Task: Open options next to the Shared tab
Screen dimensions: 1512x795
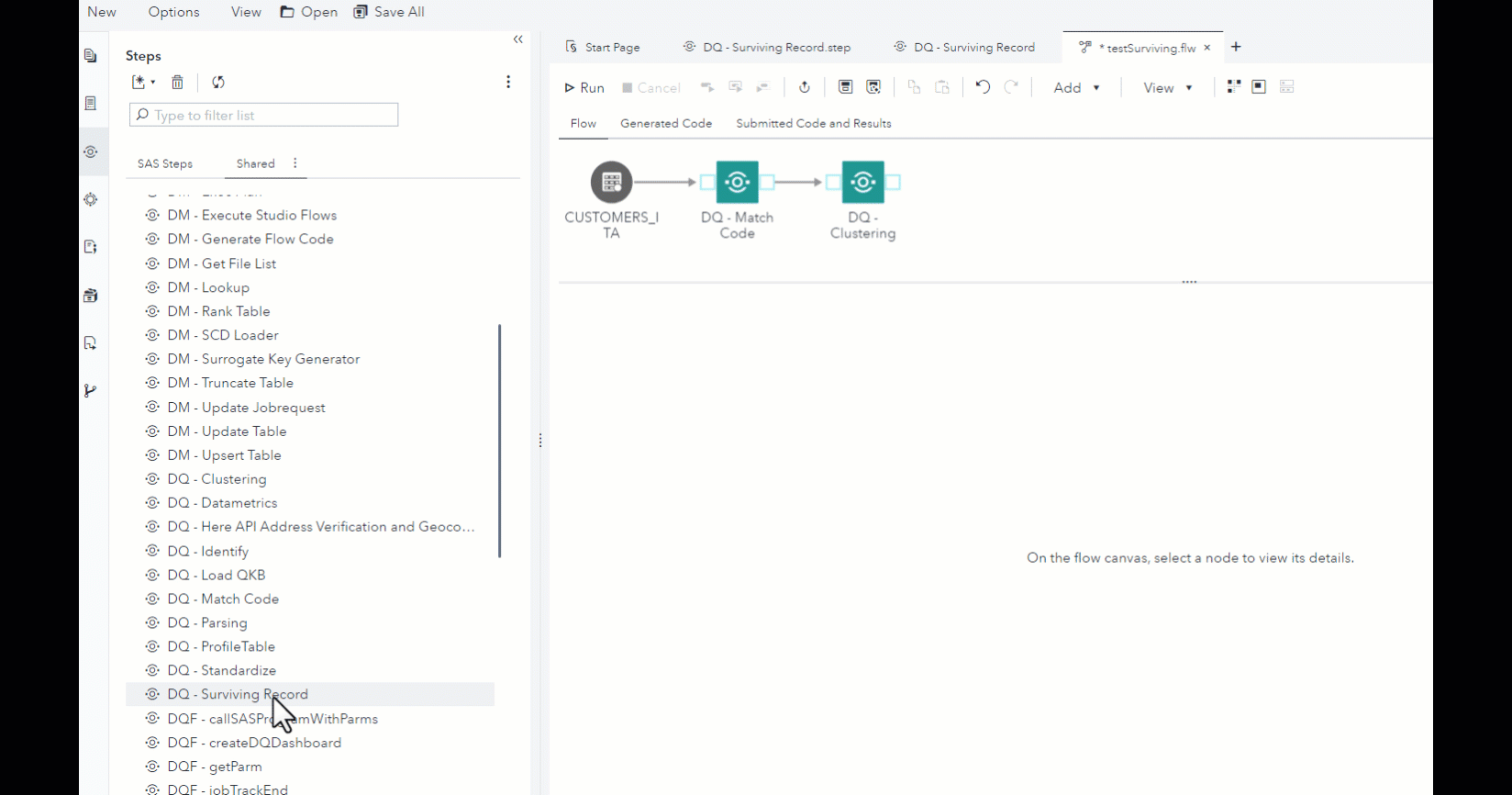Action: (x=295, y=163)
